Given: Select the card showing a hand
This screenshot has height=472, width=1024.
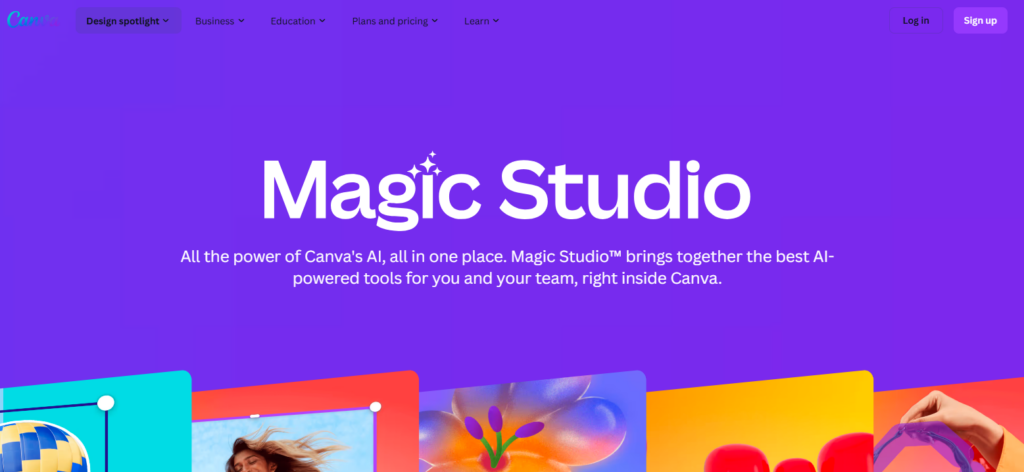Looking at the screenshot, I should [949, 424].
